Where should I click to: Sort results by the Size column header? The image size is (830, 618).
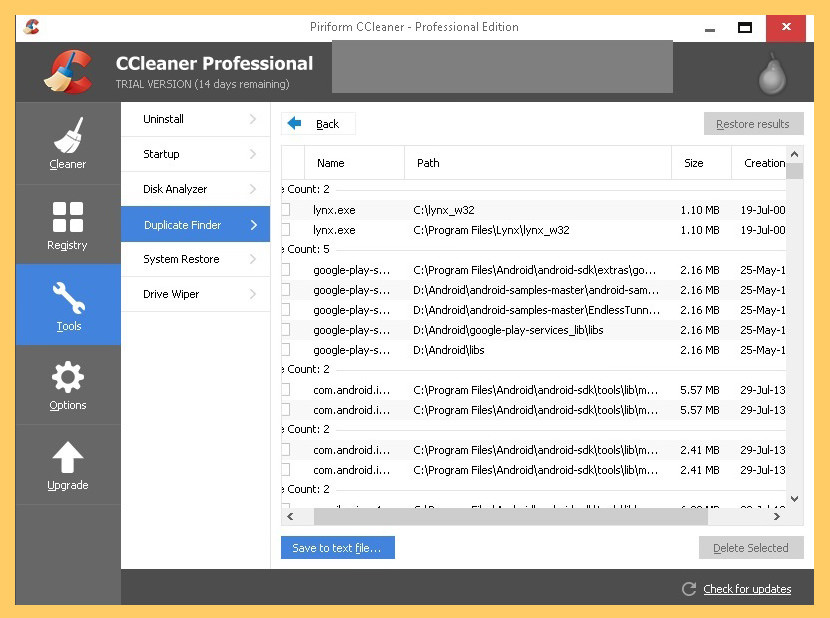click(693, 163)
